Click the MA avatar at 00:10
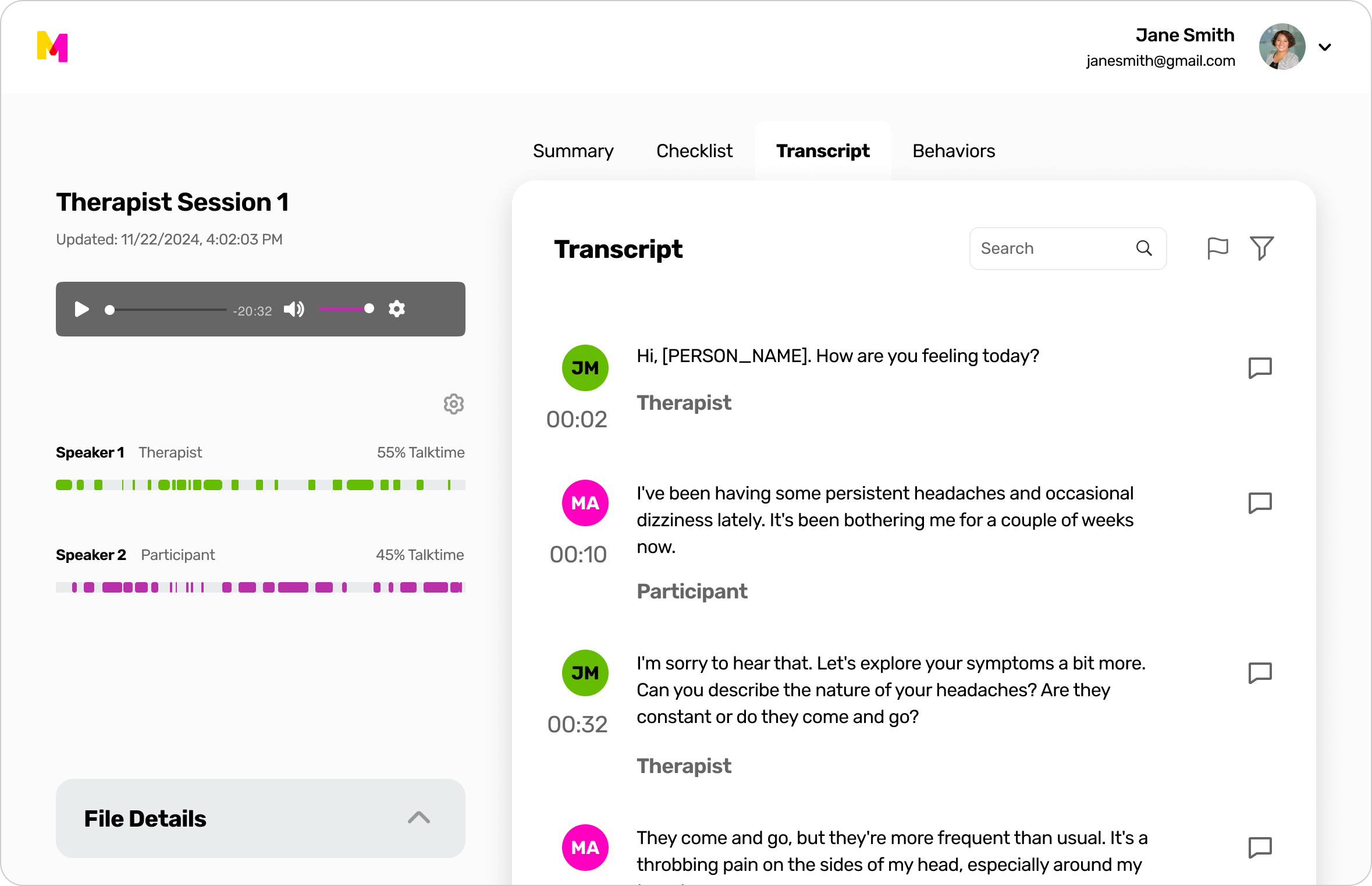 585,503
